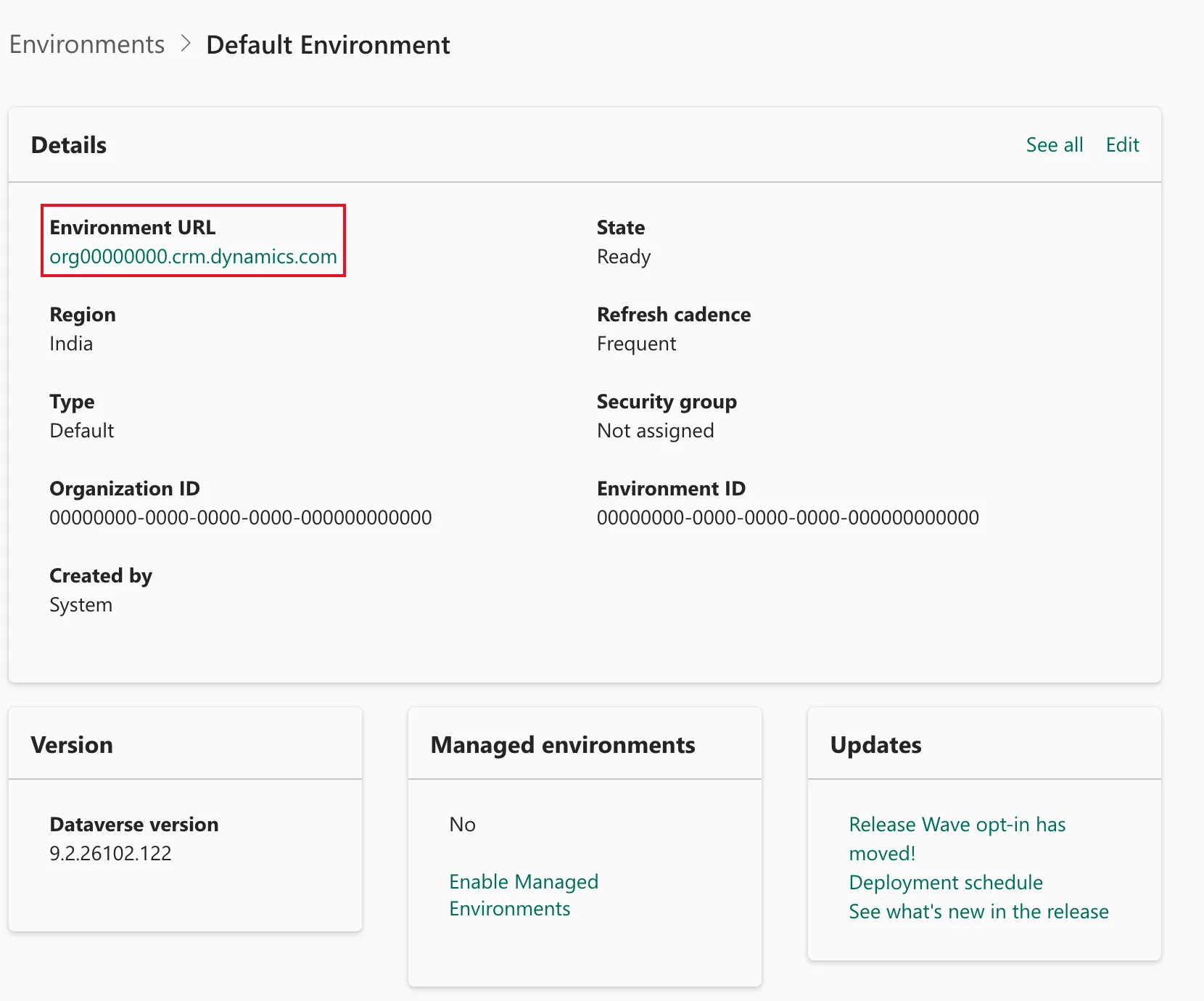This screenshot has height=1001, width=1204.
Task: Click the Created by value System
Action: click(81, 605)
